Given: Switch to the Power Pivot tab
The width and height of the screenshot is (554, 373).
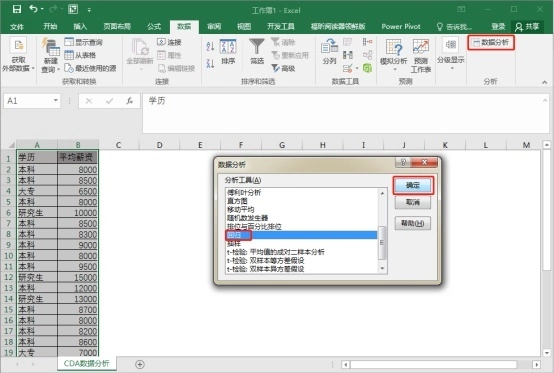Looking at the screenshot, I should coord(401,26).
